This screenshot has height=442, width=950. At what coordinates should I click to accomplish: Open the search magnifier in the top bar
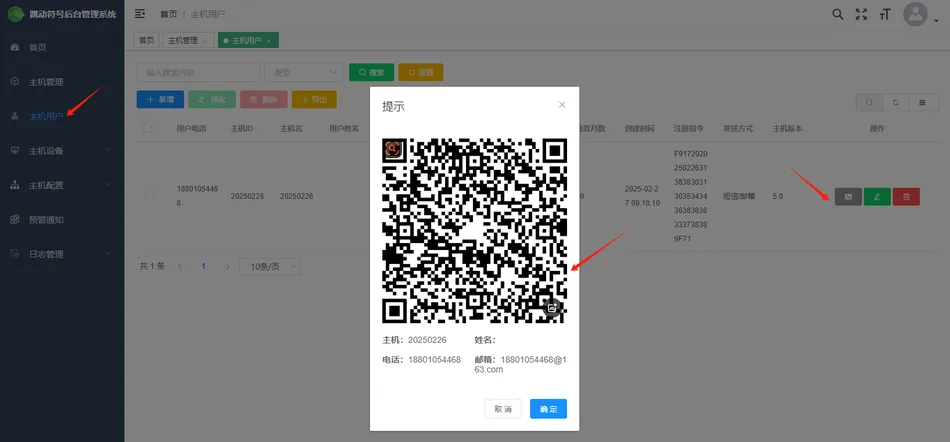coord(837,15)
